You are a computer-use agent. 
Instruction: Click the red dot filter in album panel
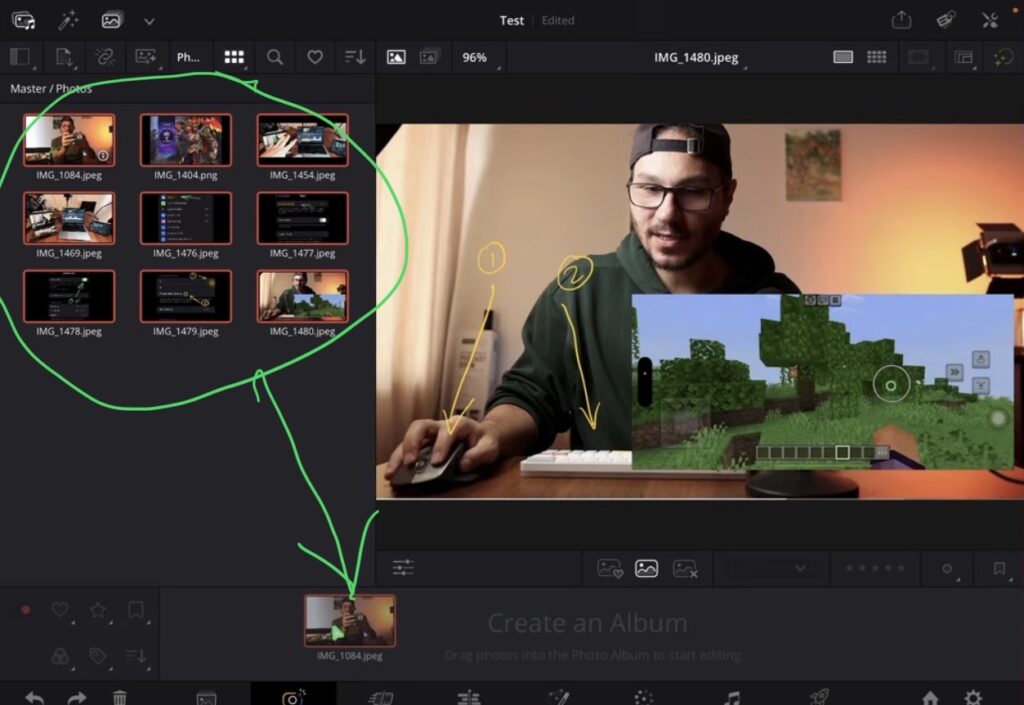(26, 610)
